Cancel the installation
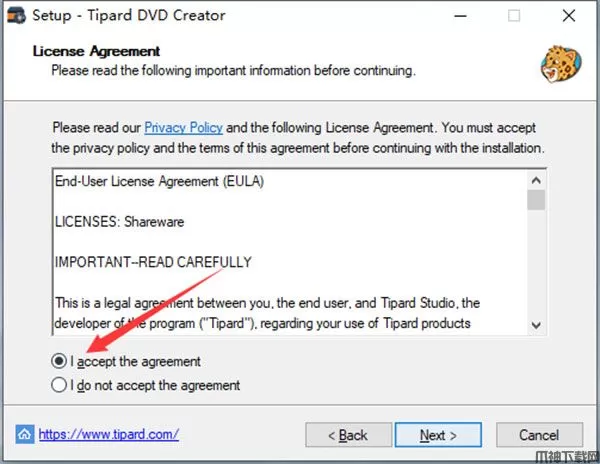The width and height of the screenshot is (600, 464). tap(540, 435)
